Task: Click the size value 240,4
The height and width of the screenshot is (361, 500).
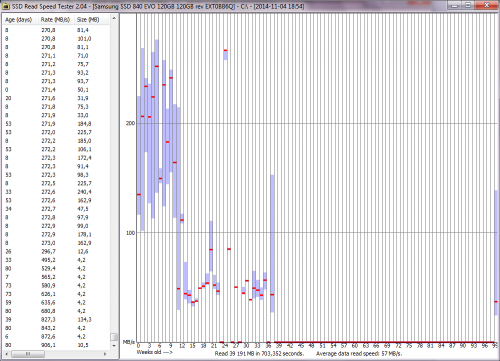Action: [84, 192]
